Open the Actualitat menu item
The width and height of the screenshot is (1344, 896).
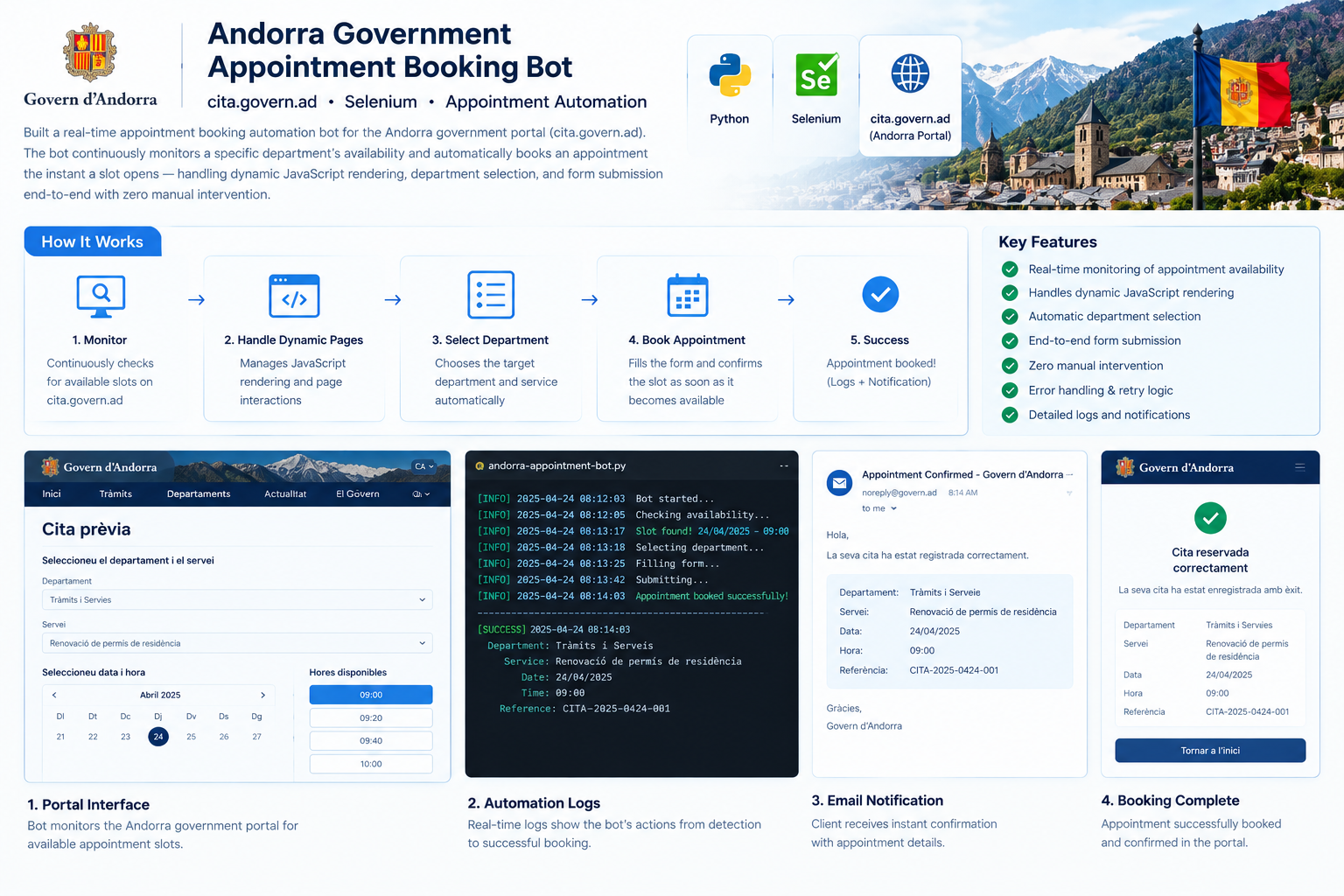285,493
